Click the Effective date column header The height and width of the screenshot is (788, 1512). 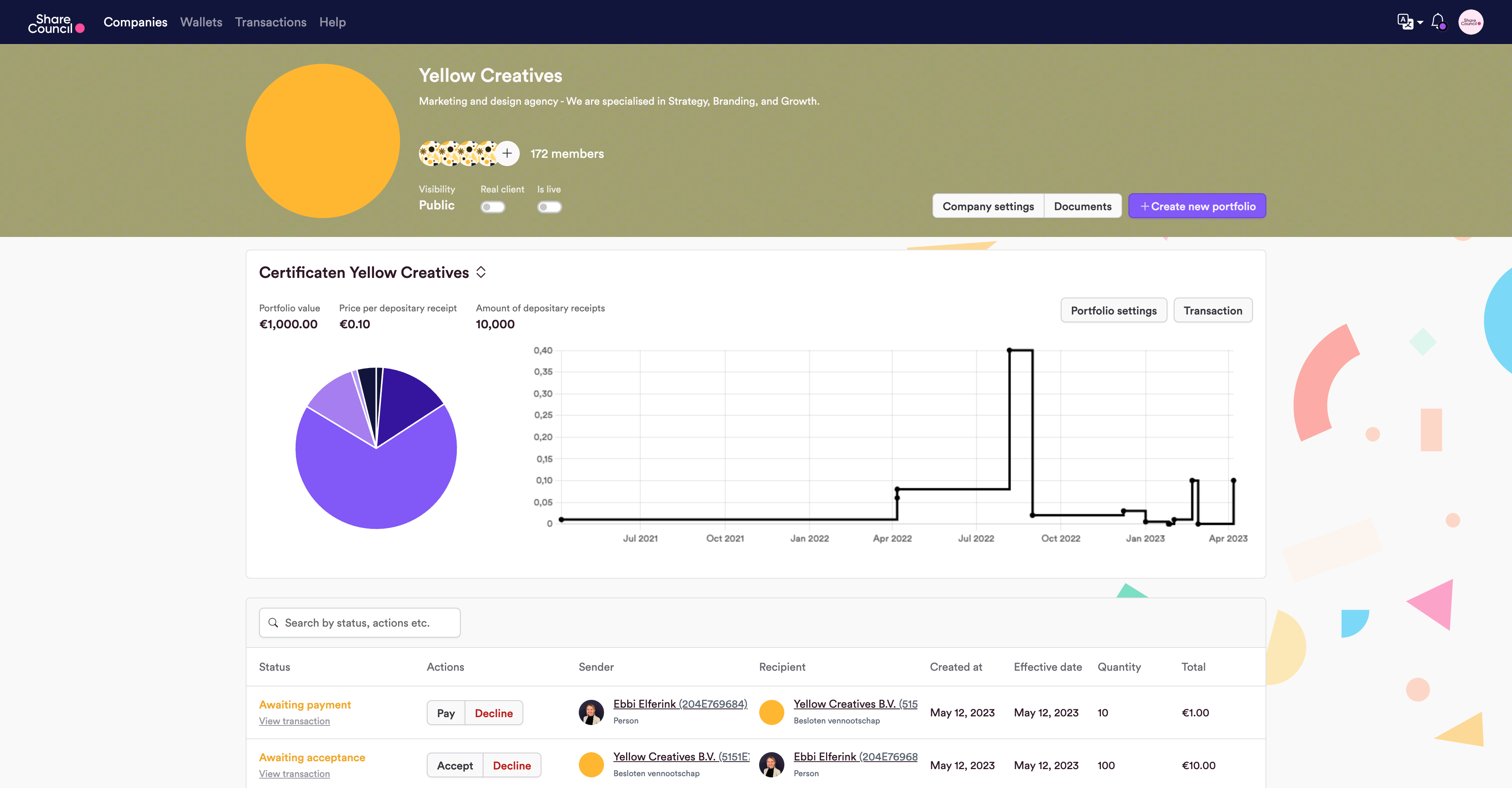[x=1048, y=667]
